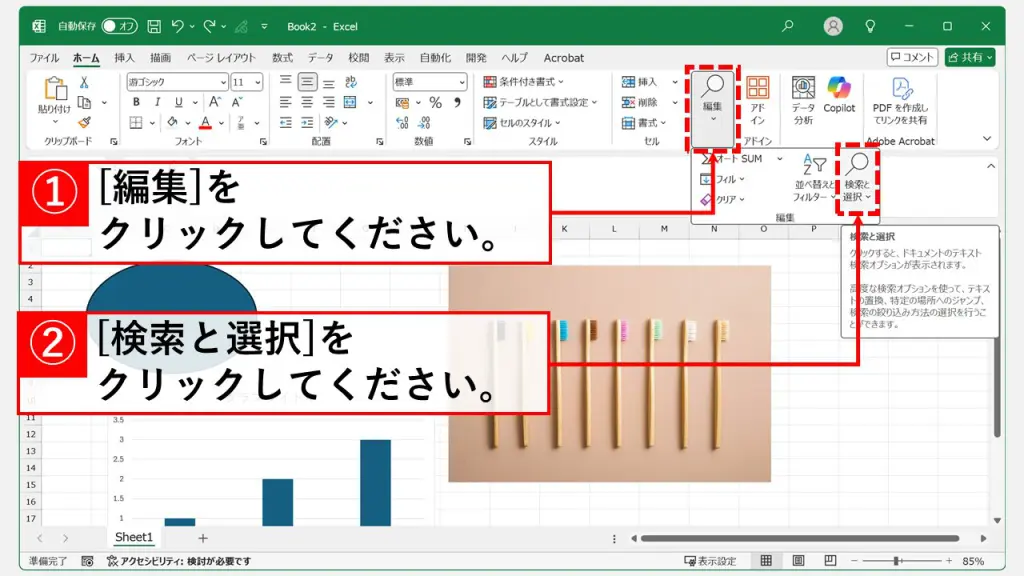Click the Cut scissors icon
Screen dimensions: 1024x576
(84, 82)
